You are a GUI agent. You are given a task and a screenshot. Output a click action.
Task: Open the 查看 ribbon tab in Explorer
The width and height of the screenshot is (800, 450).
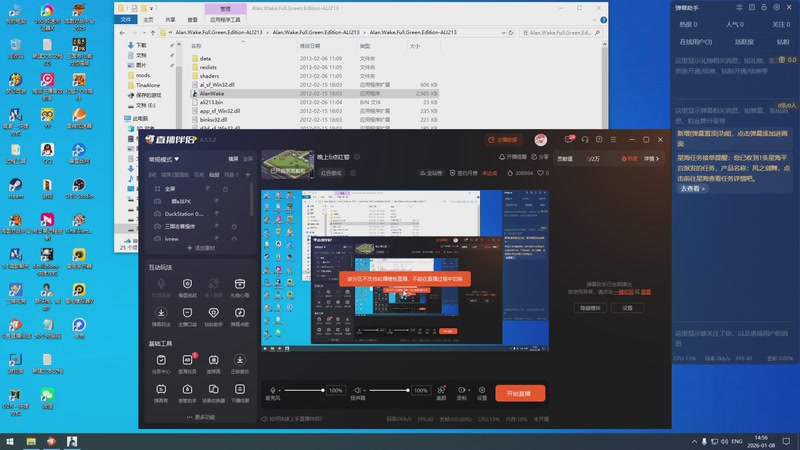click(192, 19)
